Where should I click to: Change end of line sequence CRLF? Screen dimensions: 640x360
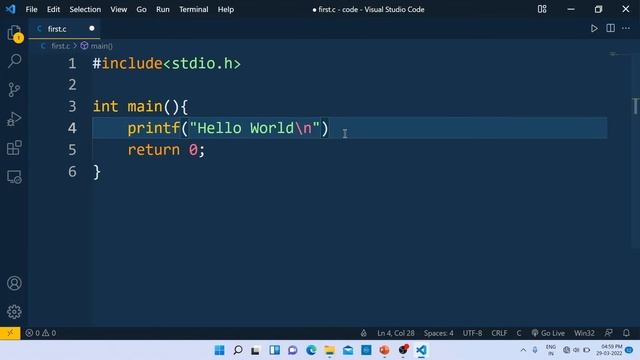pos(499,333)
